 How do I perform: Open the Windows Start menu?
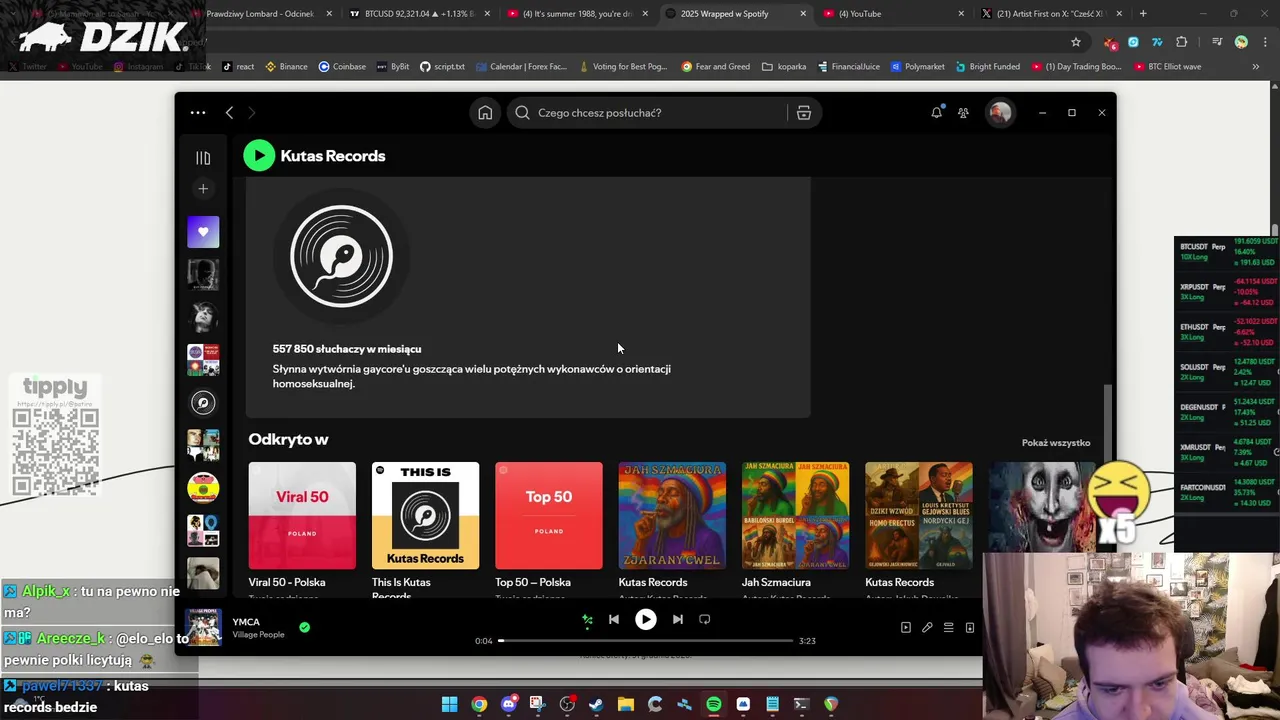[450, 704]
